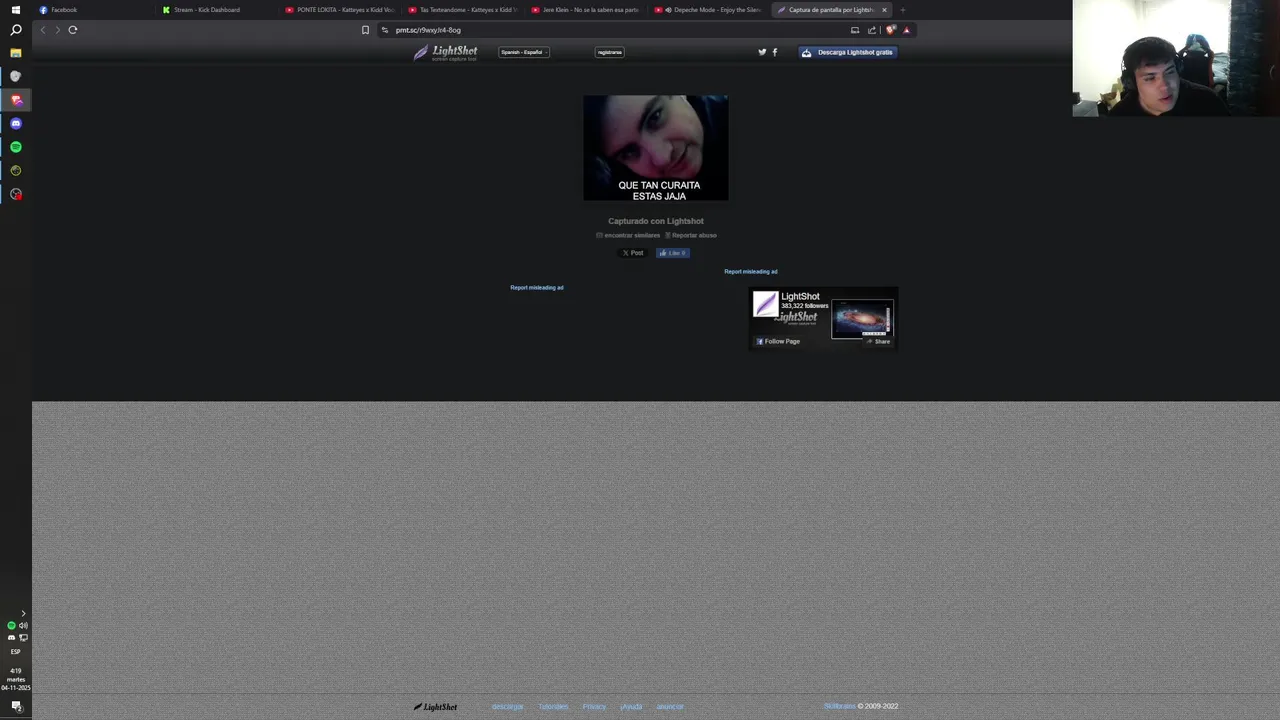Open the taskbar clock and date

15,679
